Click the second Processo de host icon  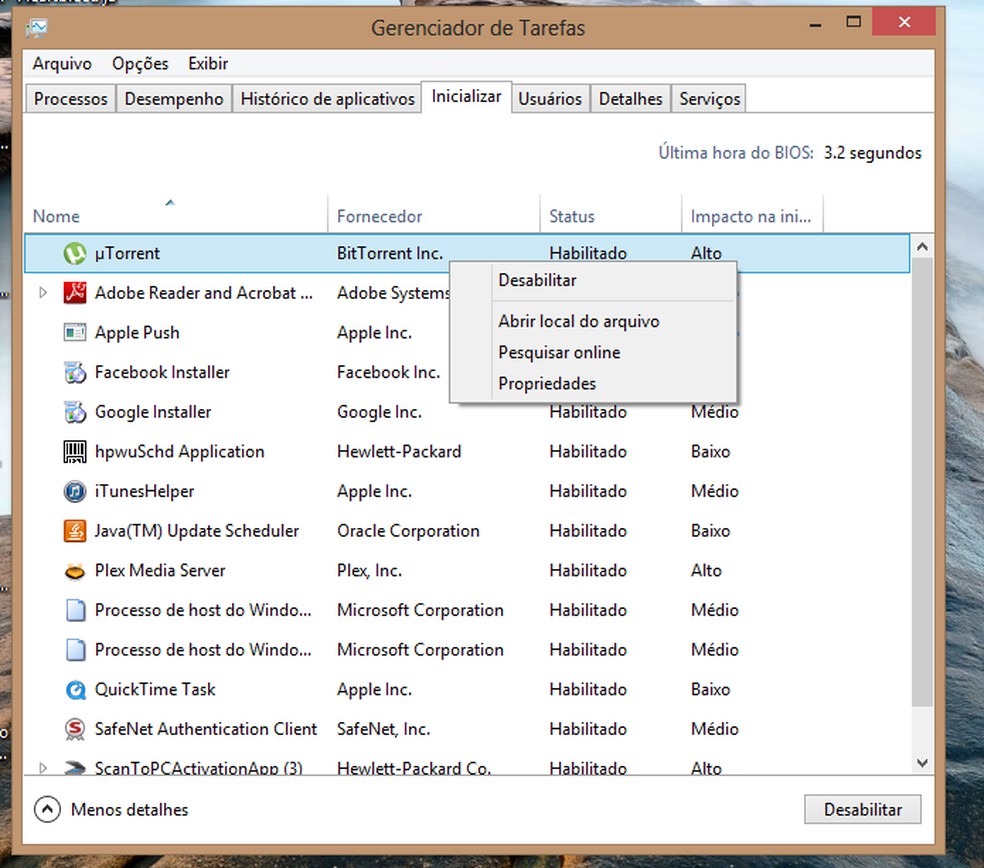[x=75, y=650]
